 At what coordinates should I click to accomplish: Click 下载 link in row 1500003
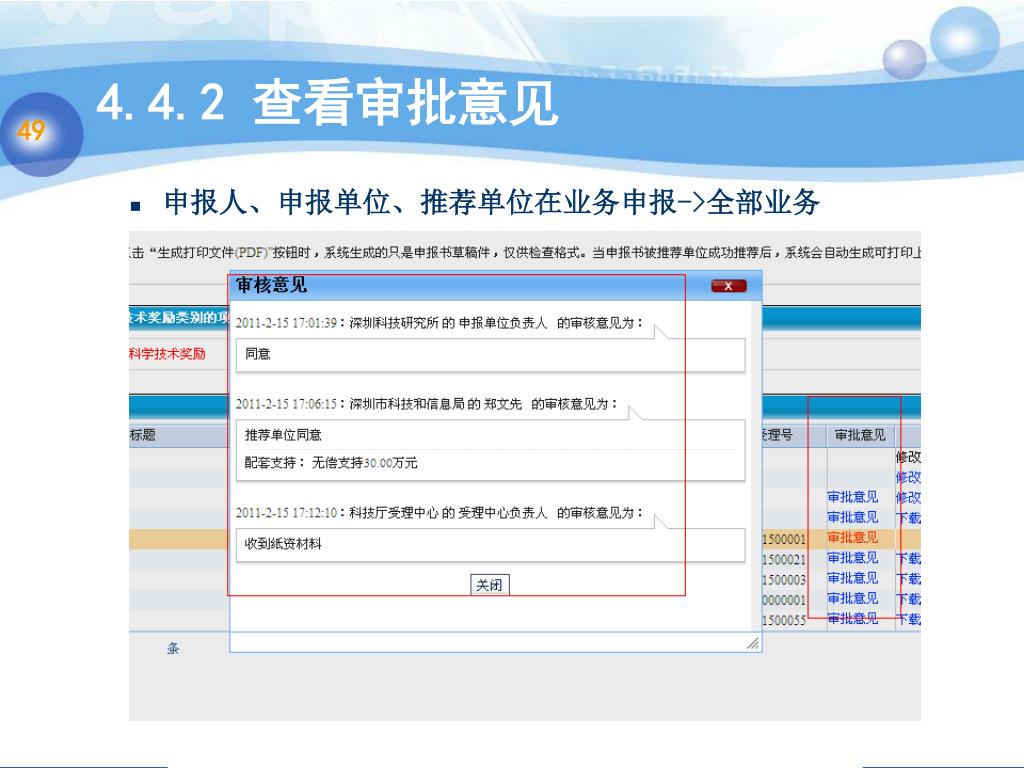click(x=908, y=579)
